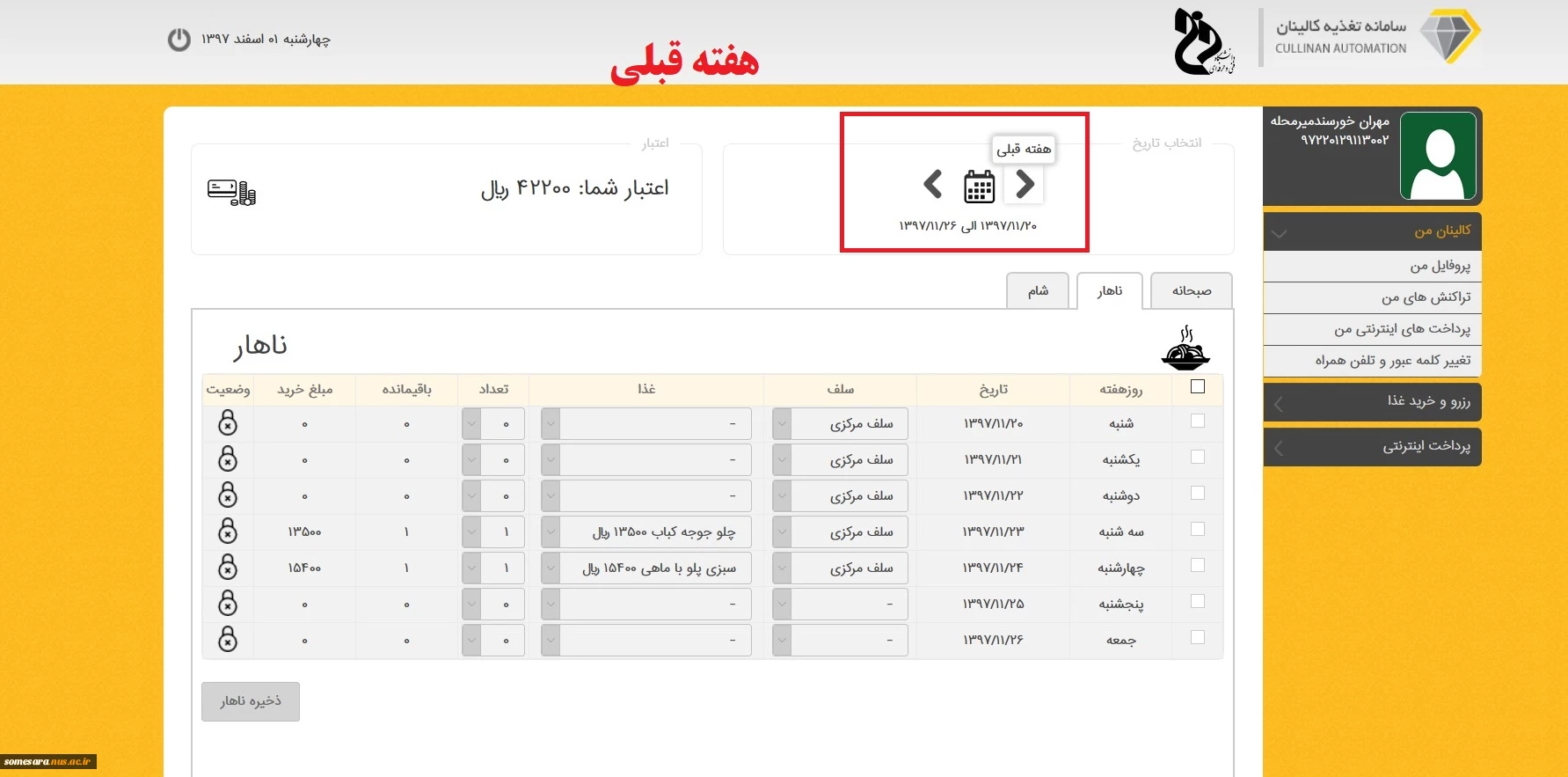Click the steaming food dish icon

click(1185, 348)
